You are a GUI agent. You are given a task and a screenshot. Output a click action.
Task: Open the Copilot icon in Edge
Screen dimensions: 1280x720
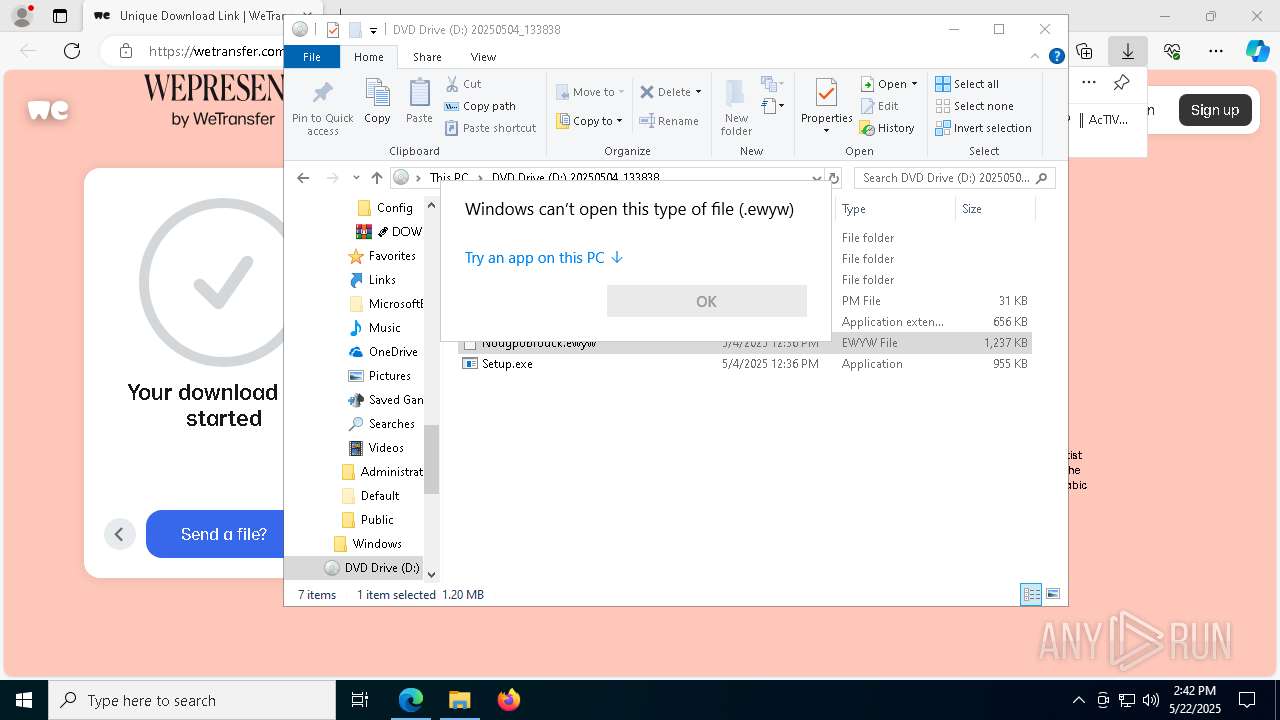(x=1257, y=51)
